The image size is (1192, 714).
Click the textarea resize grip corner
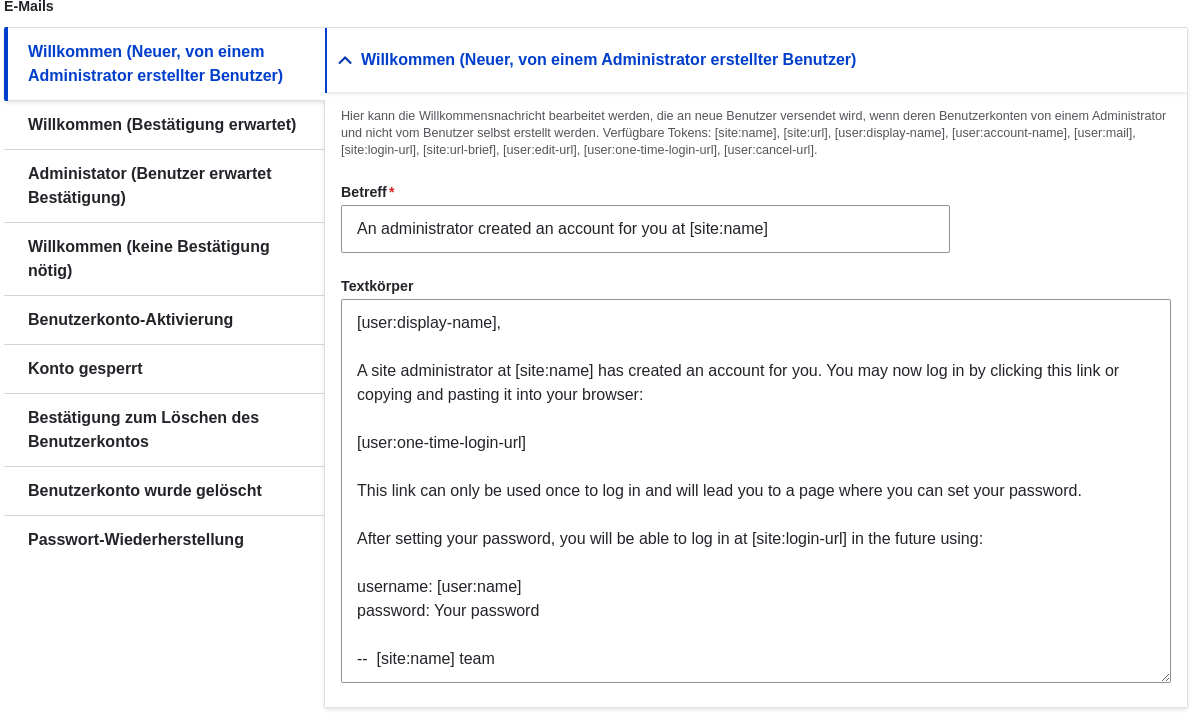coord(1165,677)
